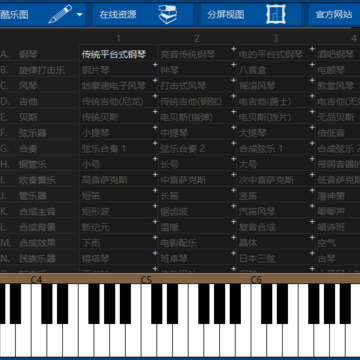Select the H. 铜管乐 category row
The width and height of the screenshot is (360, 360).
pos(38,164)
